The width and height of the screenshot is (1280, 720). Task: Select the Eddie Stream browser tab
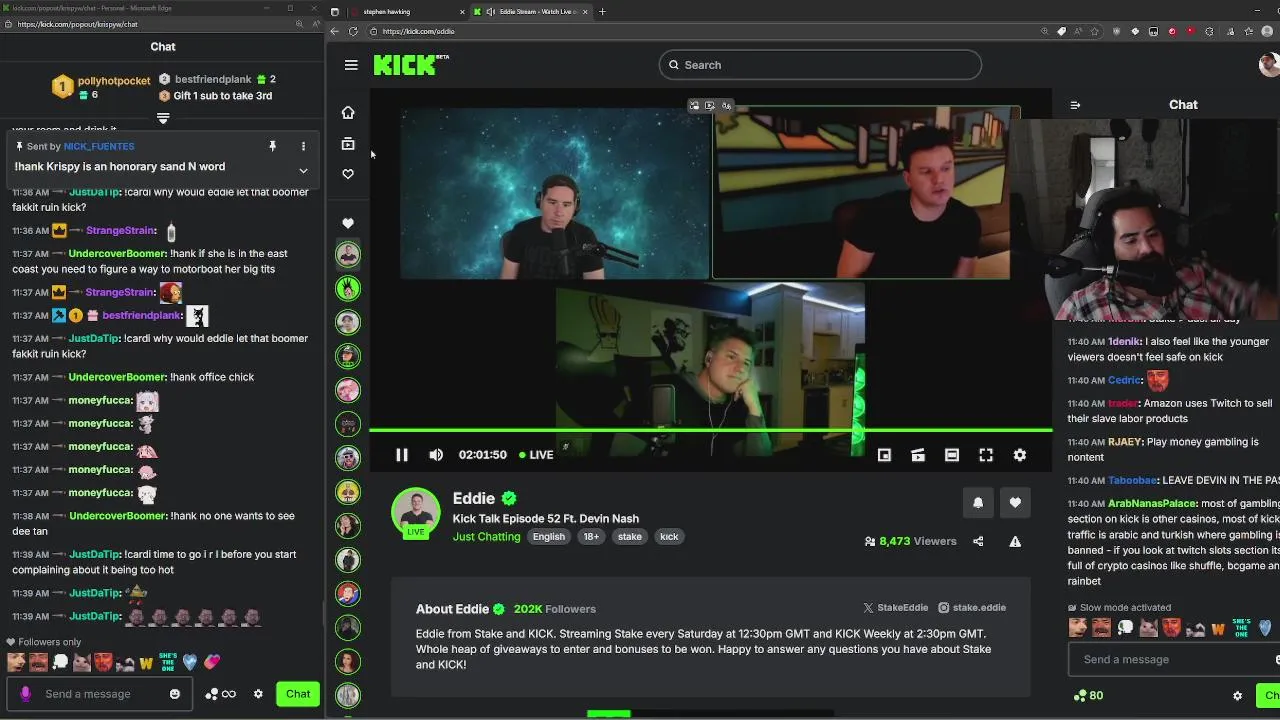533,12
